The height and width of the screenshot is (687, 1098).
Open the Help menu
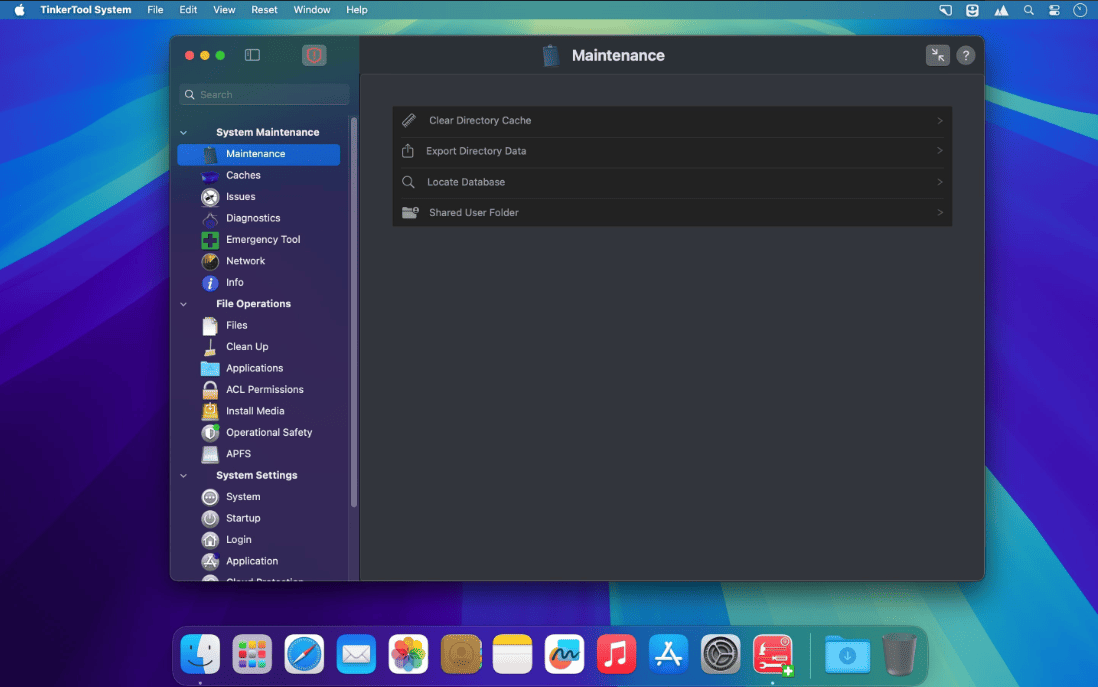point(356,10)
